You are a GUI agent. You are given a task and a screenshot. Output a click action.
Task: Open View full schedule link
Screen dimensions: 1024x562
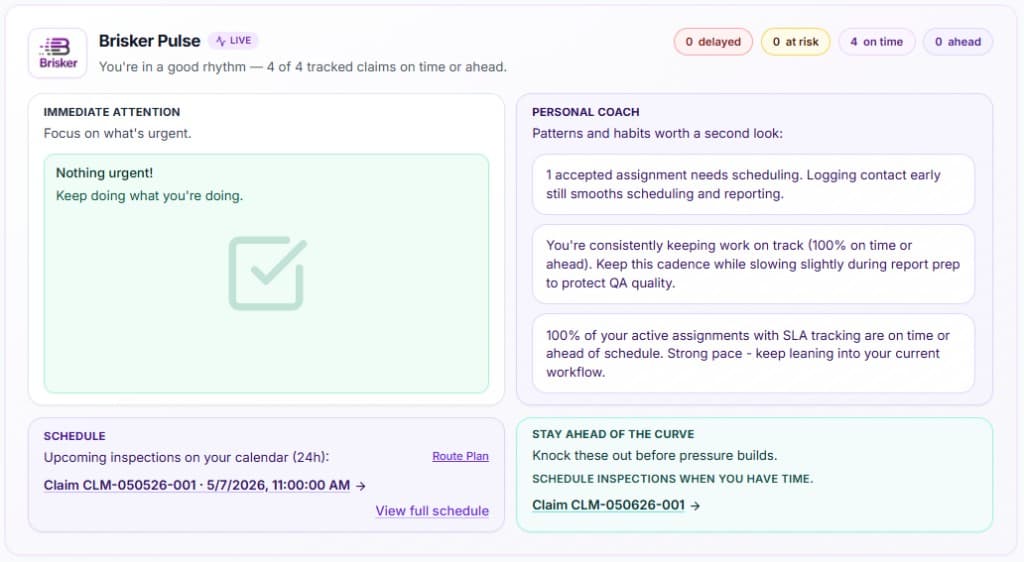pos(432,511)
